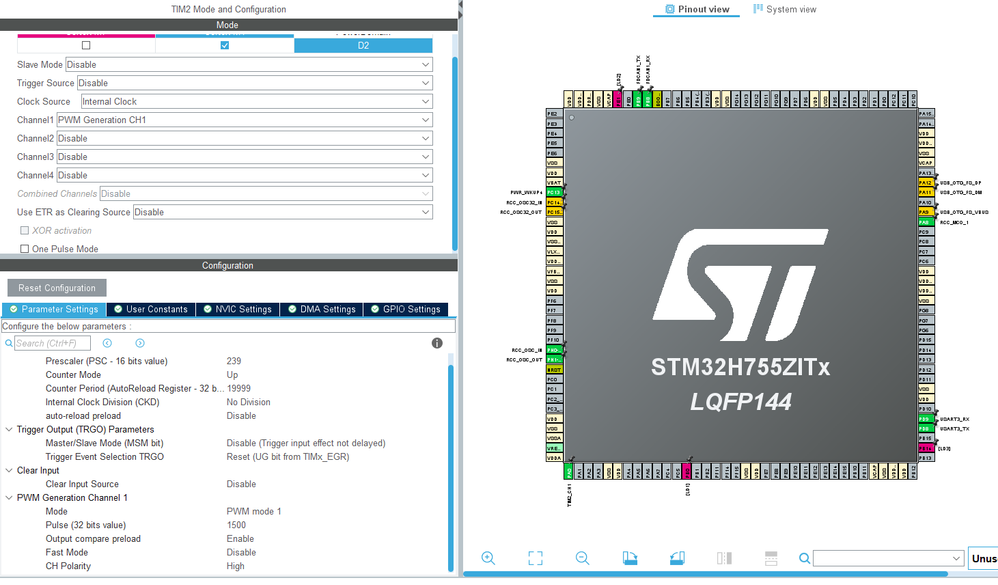Go to previous search result arrow
Screen dimensions: 998x585
(x=108, y=343)
